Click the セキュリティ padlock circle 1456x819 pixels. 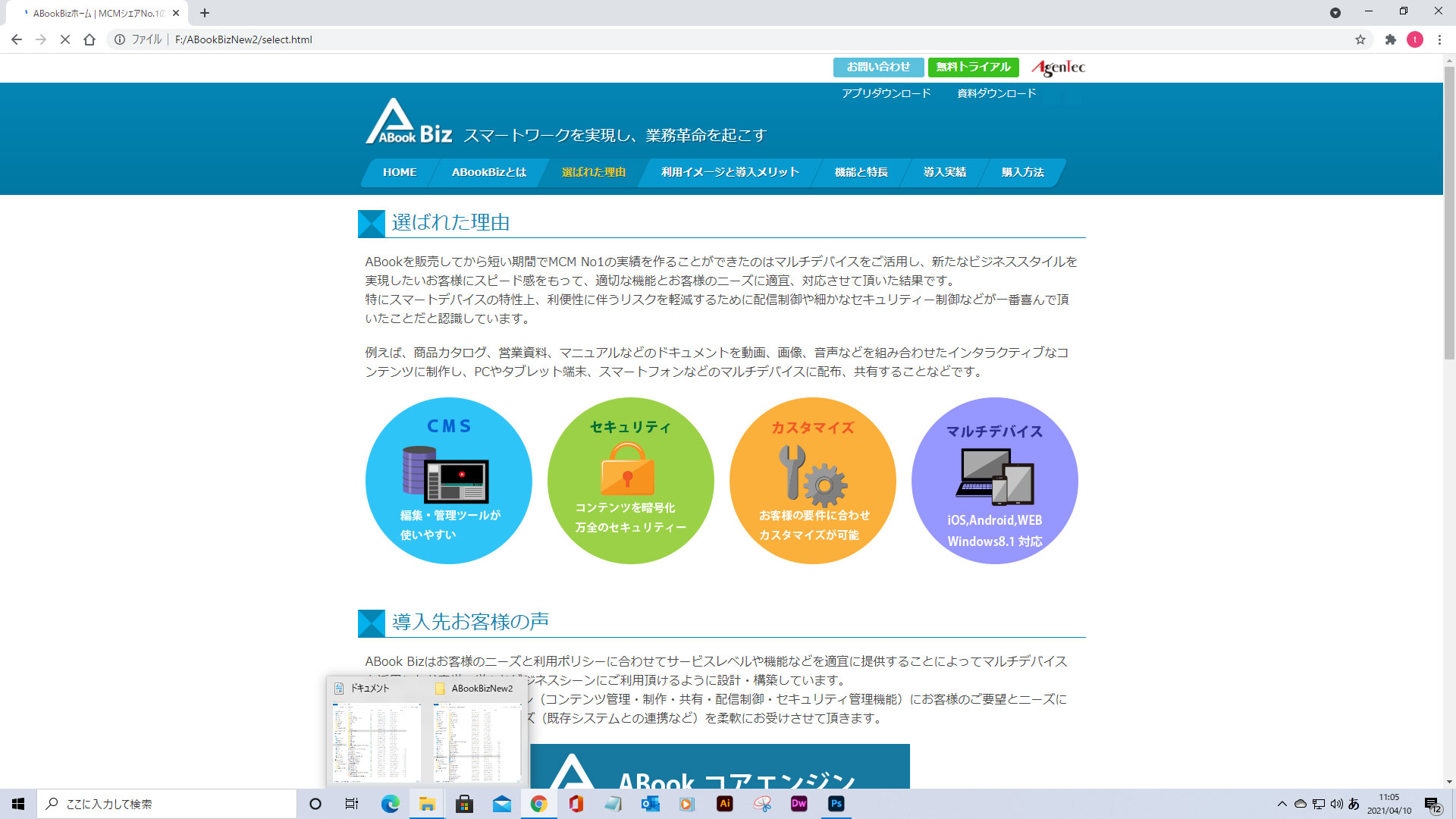tap(630, 481)
